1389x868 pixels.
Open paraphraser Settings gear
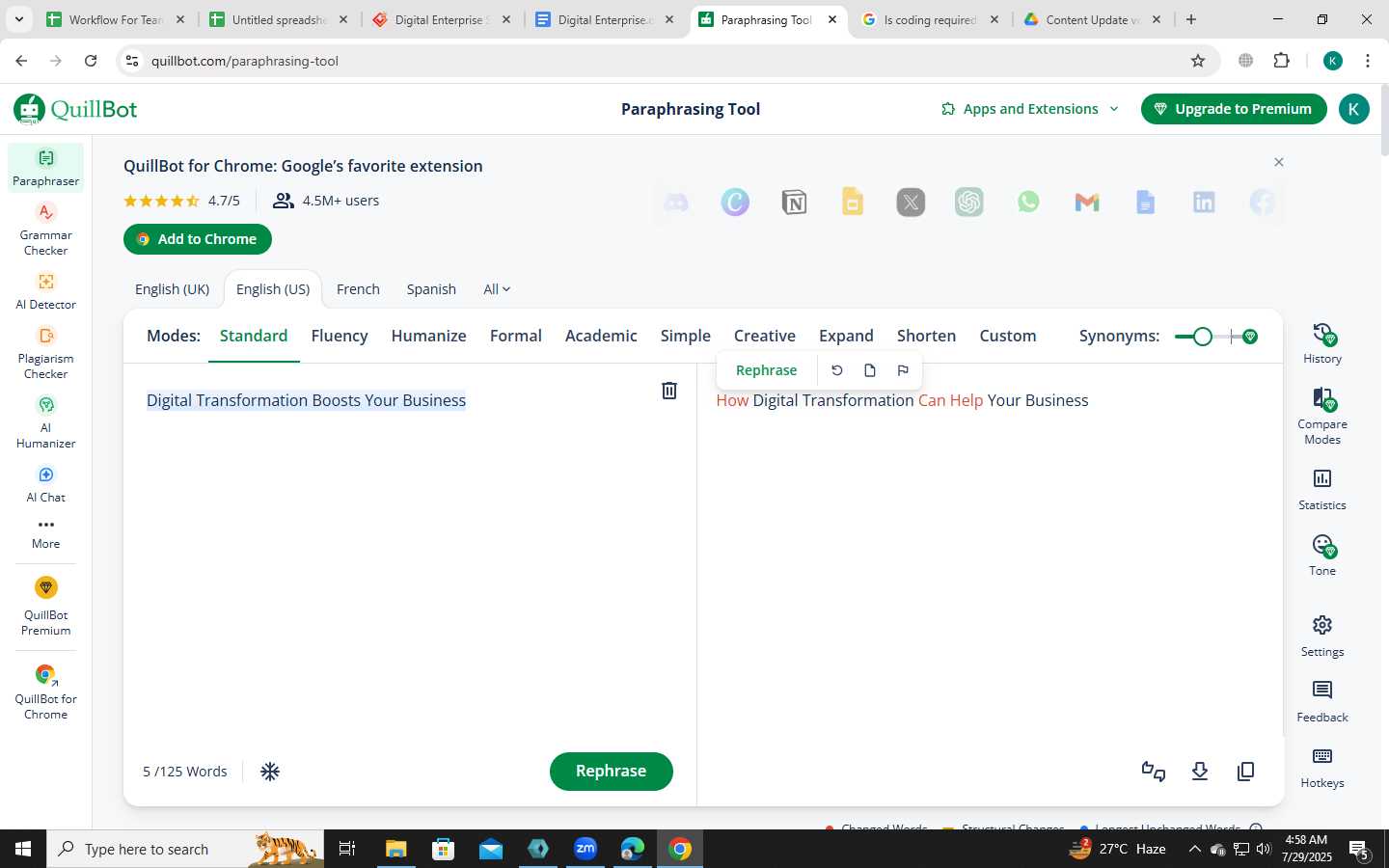click(x=1321, y=637)
